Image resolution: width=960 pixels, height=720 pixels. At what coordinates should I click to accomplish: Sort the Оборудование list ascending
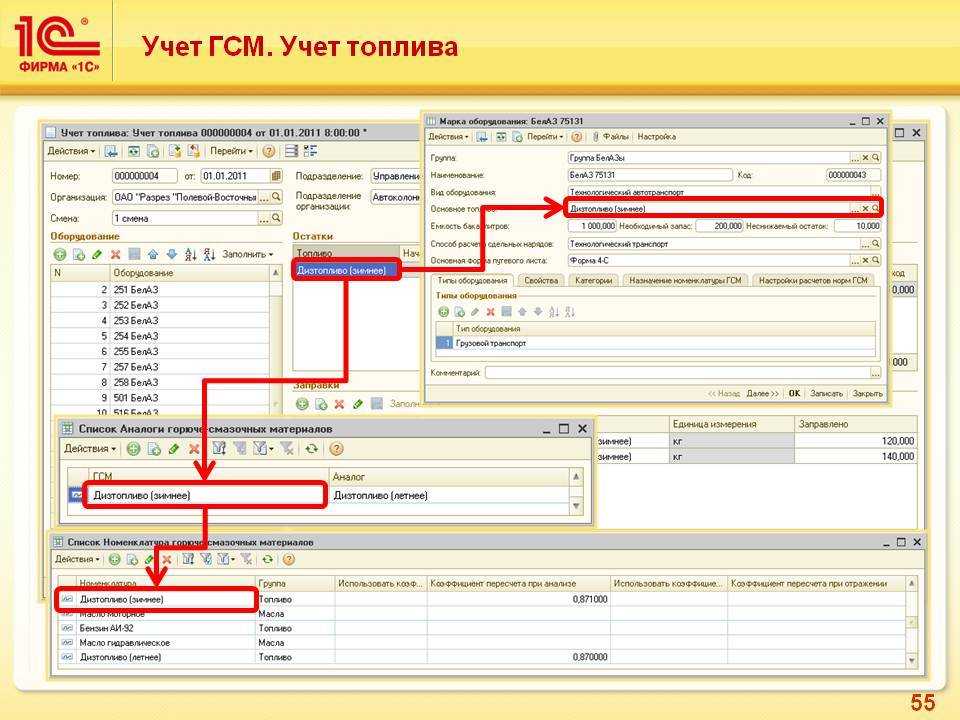[190, 254]
